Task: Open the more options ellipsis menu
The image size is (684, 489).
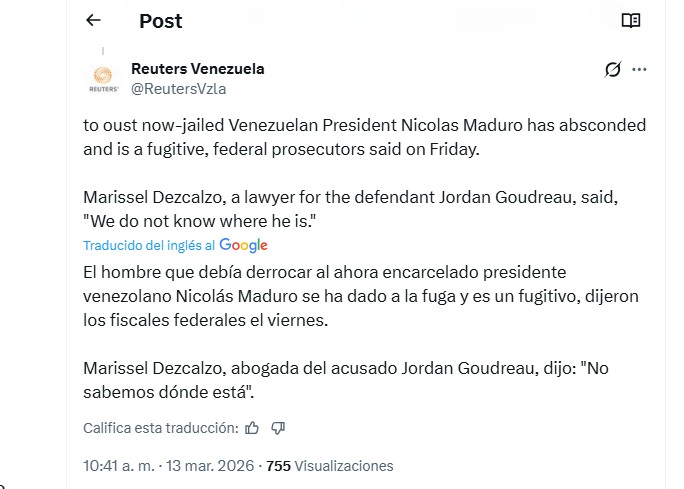Action: click(640, 69)
